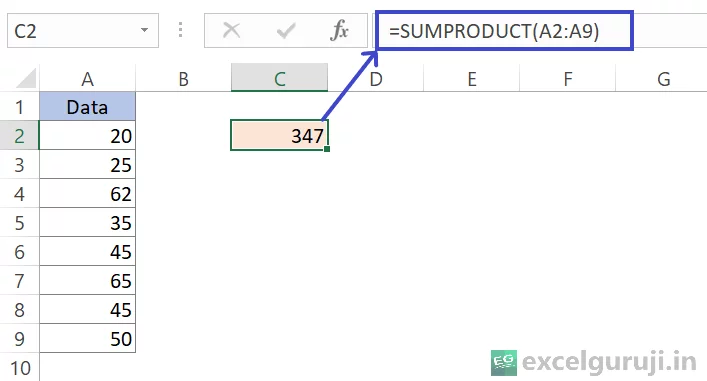This screenshot has height=381, width=707.
Task: Expand the Name Box dropdown arrow
Action: point(144,30)
